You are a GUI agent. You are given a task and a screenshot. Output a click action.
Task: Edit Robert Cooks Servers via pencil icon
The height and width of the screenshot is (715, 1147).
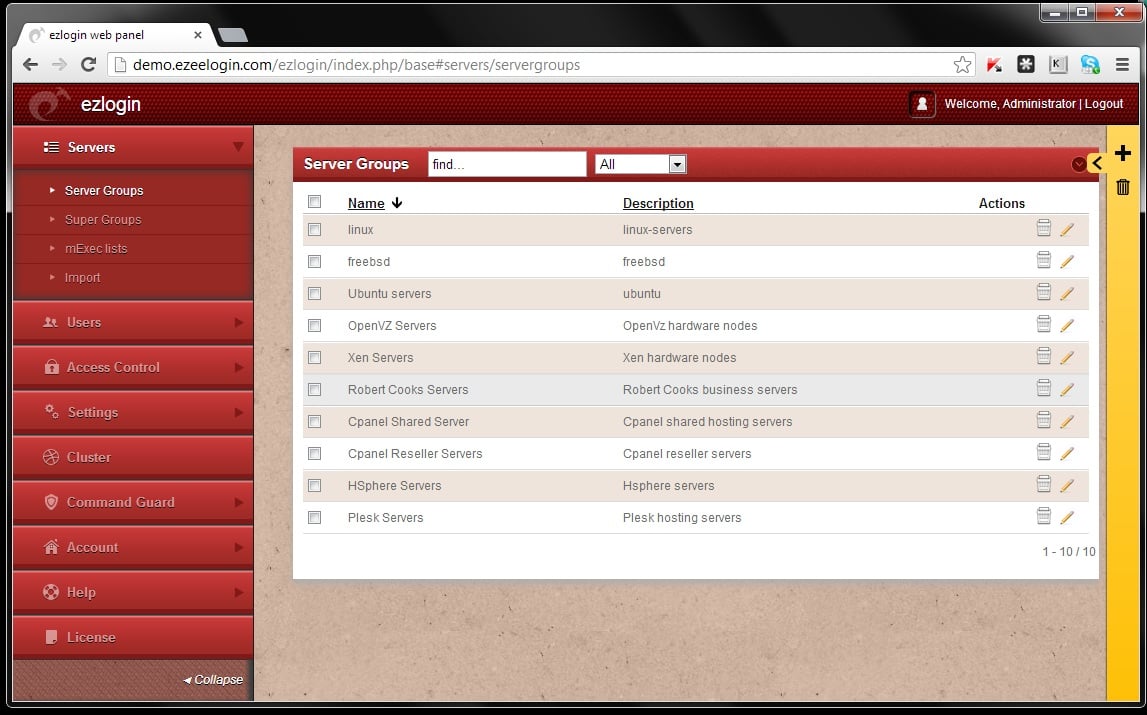(1067, 390)
